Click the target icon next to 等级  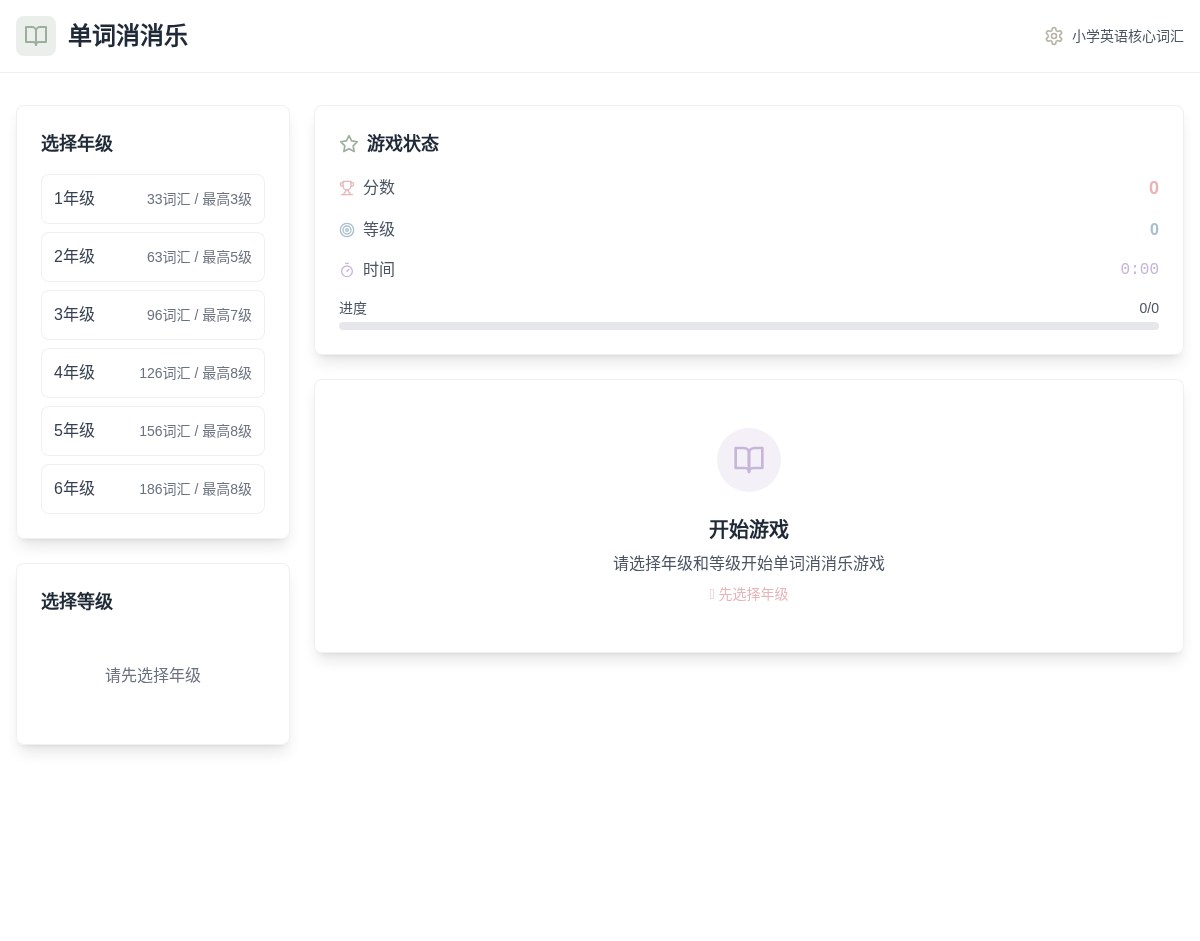tap(347, 230)
